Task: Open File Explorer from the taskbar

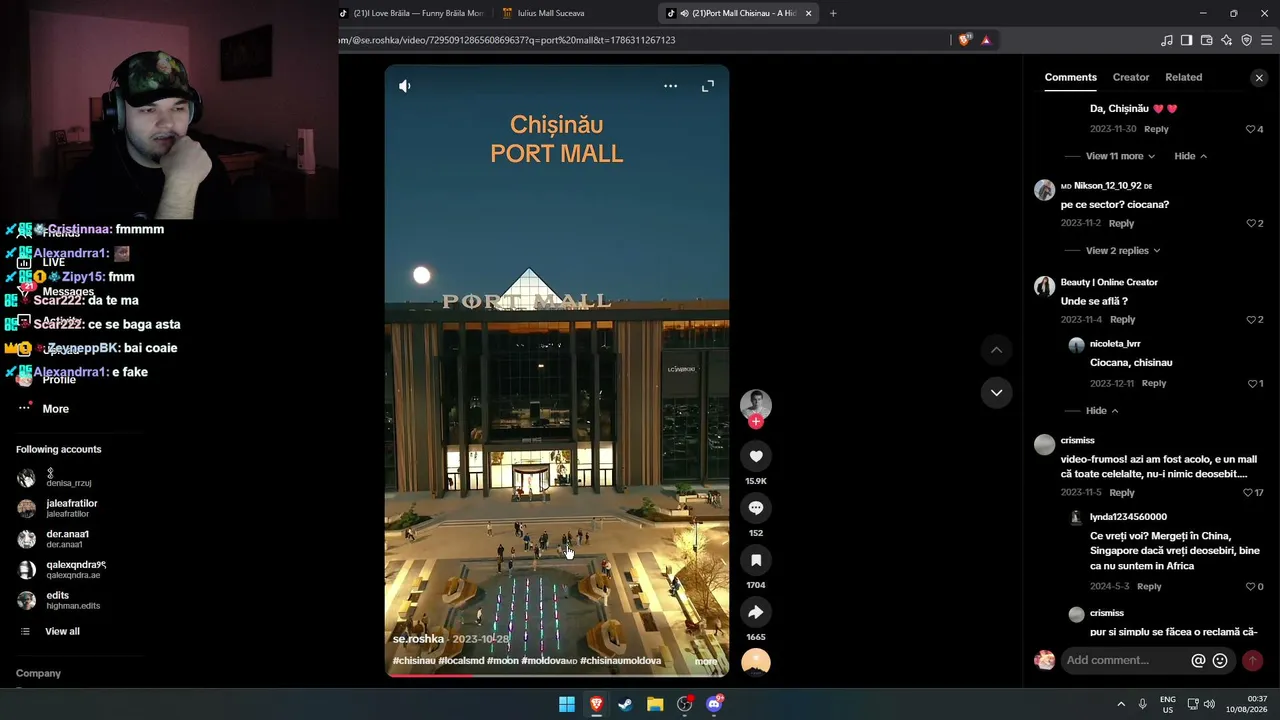Action: click(x=655, y=704)
